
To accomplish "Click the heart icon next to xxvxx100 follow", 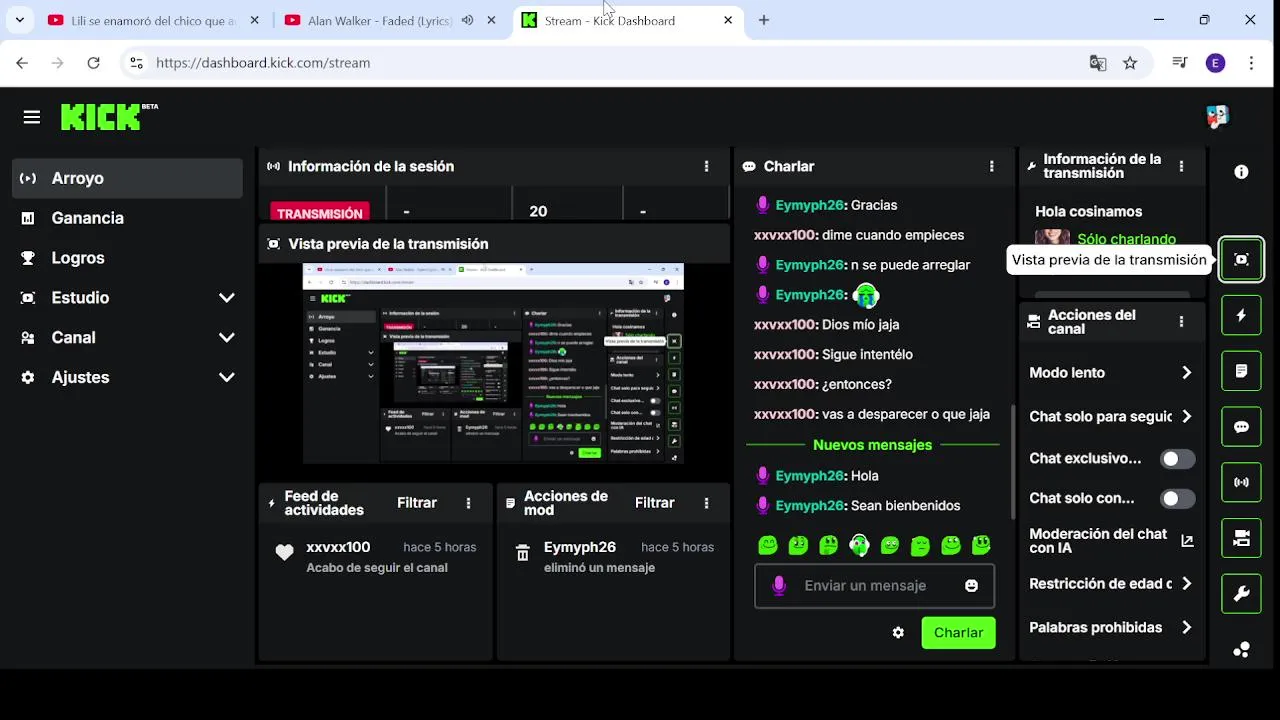I will [x=285, y=552].
